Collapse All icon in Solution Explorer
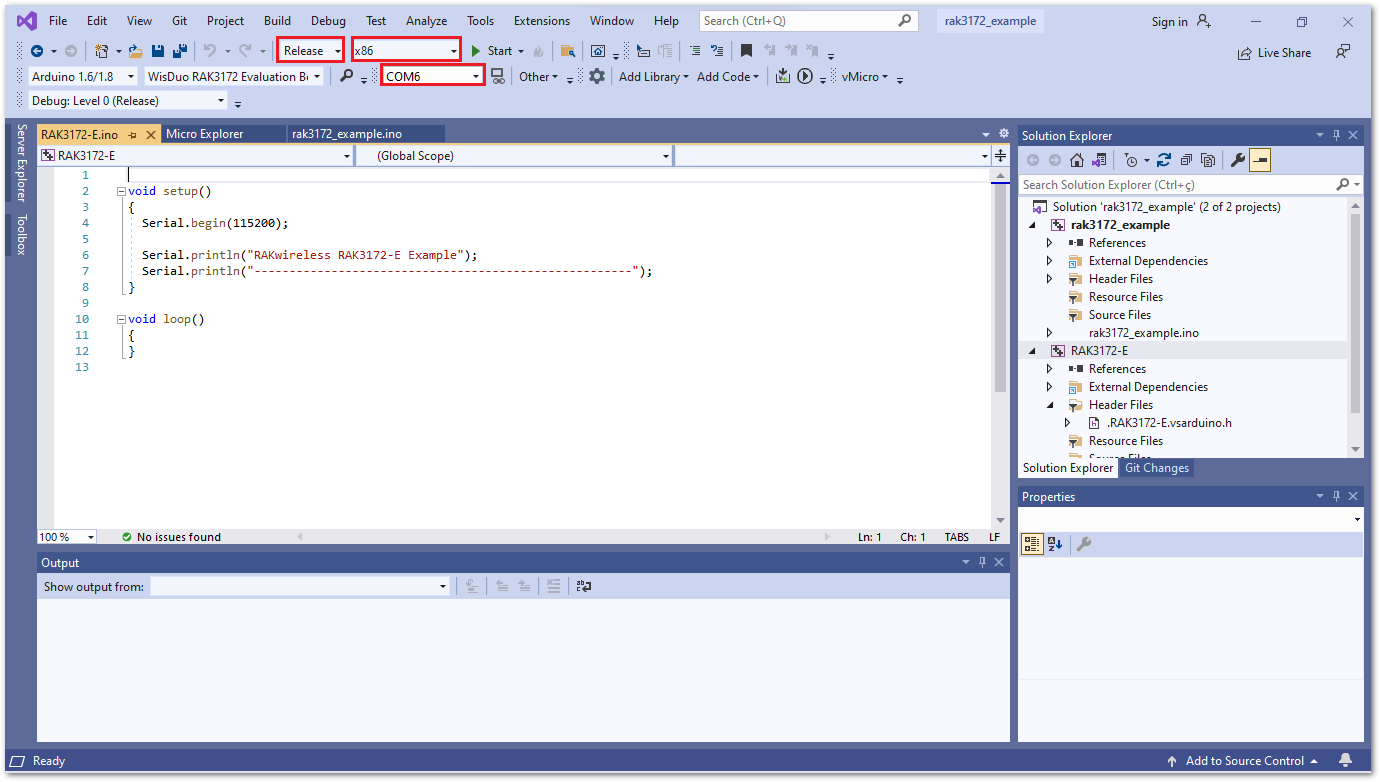This screenshot has height=782, width=1380. pyautogui.click(x=1186, y=160)
